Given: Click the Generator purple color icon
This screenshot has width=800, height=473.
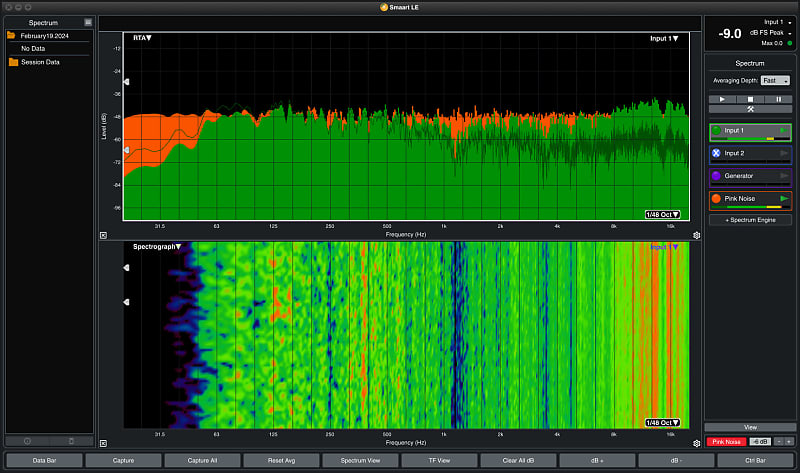Looking at the screenshot, I should pyautogui.click(x=716, y=175).
